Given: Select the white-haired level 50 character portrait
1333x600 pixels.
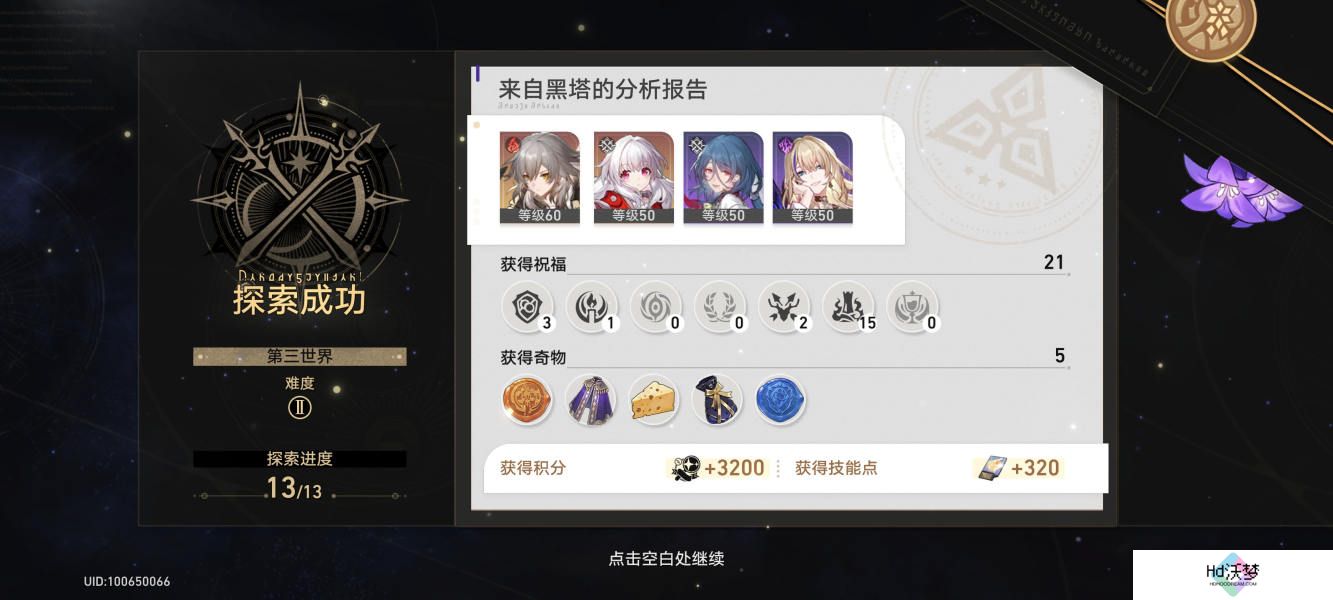Looking at the screenshot, I should pos(633,177).
